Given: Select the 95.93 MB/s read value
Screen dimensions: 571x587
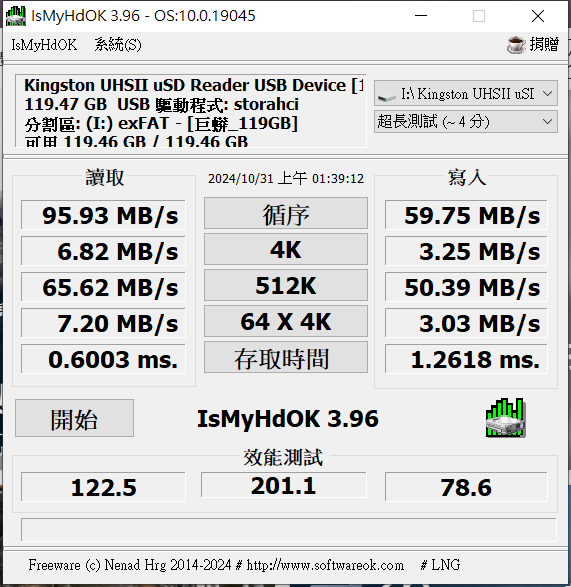Looking at the screenshot, I should [103, 215].
